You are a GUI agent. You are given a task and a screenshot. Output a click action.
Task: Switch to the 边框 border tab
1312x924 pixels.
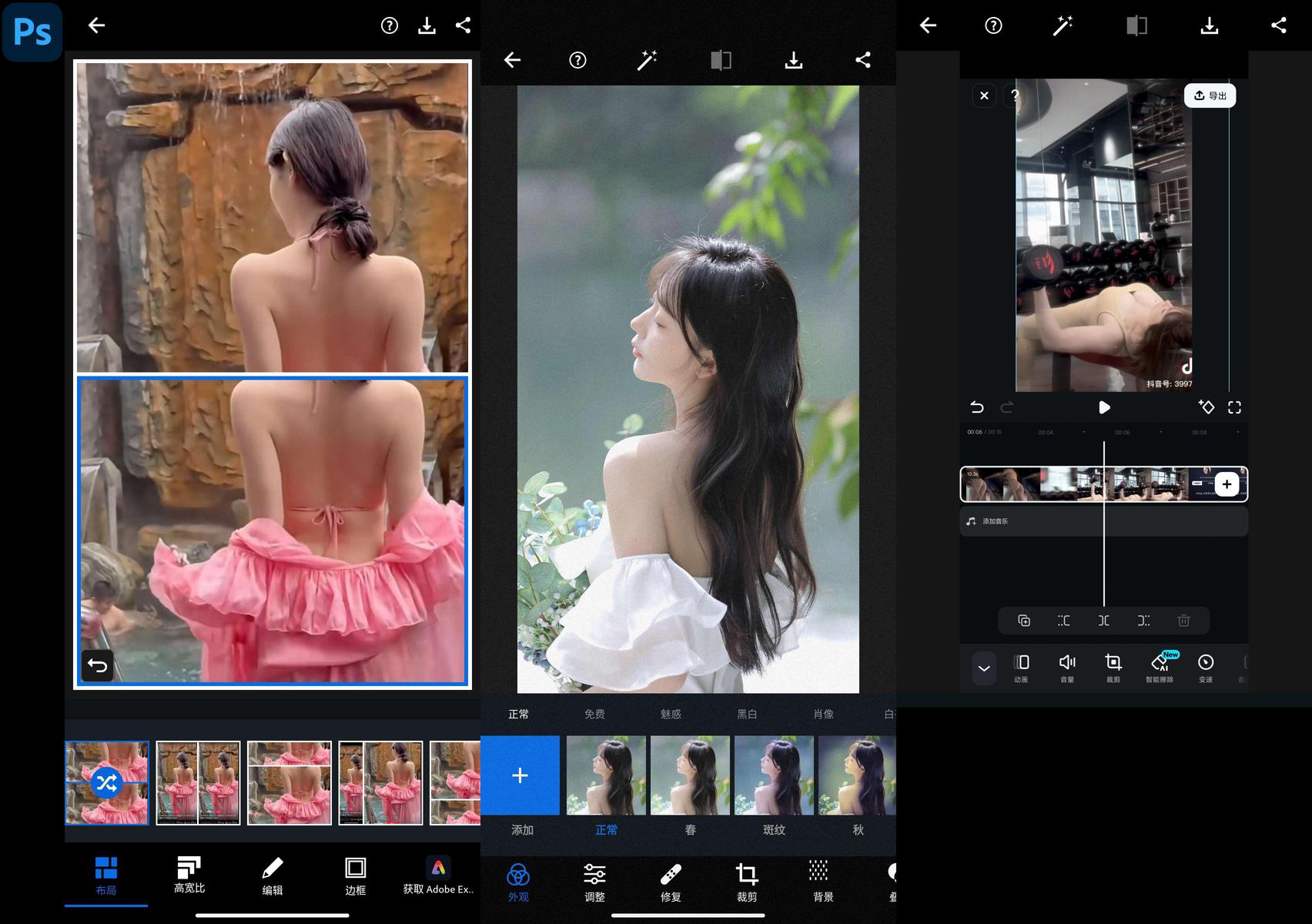coord(355,876)
